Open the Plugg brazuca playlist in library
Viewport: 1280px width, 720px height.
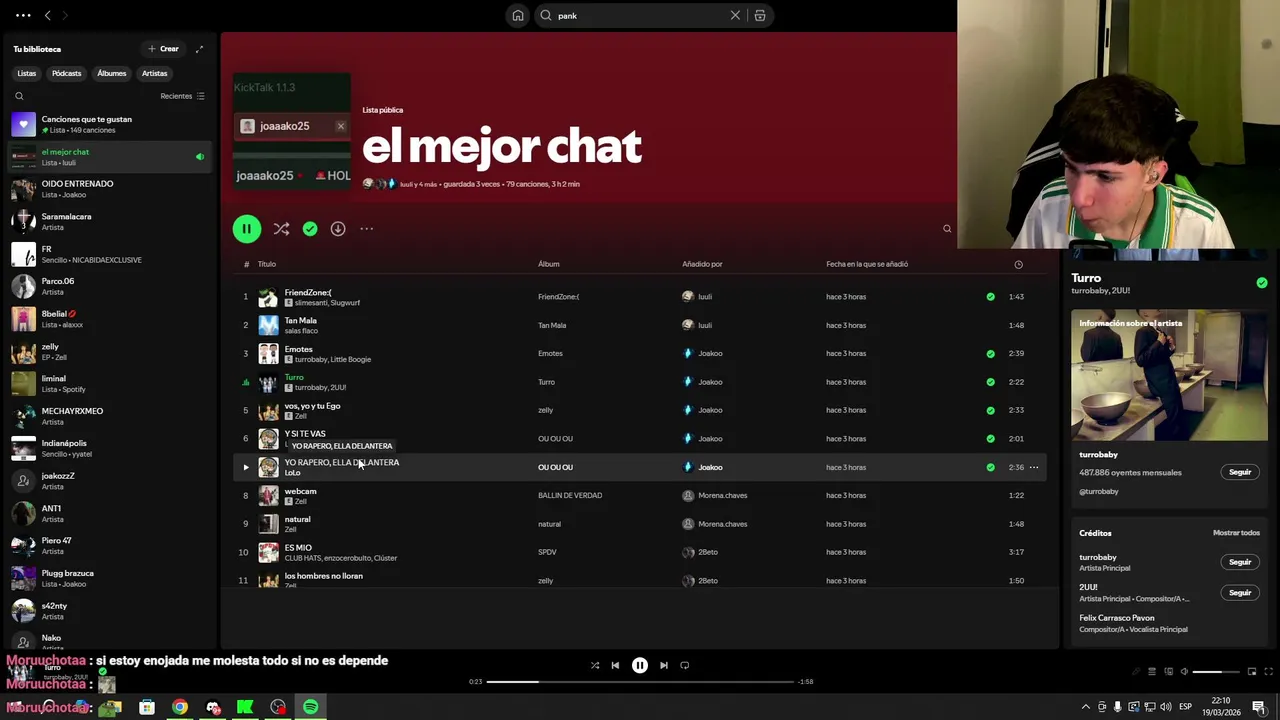tap(110, 578)
